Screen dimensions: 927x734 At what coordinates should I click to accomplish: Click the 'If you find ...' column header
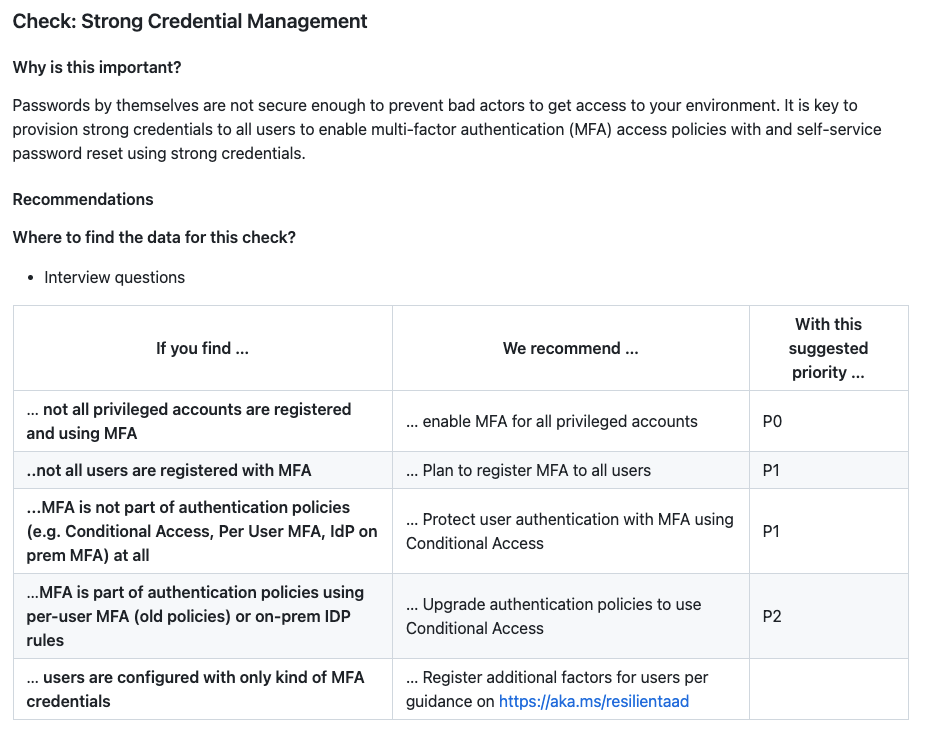pyautogui.click(x=202, y=348)
